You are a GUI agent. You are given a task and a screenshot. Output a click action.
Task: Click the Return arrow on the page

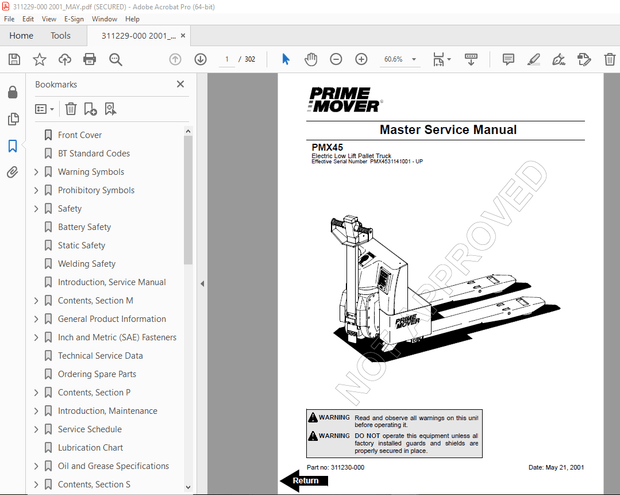(304, 480)
